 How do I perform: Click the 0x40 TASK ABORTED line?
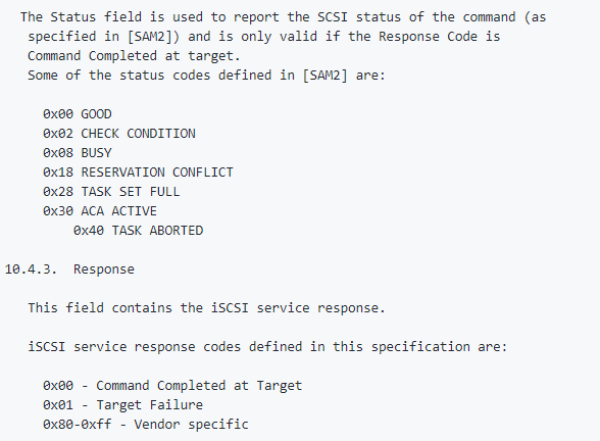[x=138, y=230]
